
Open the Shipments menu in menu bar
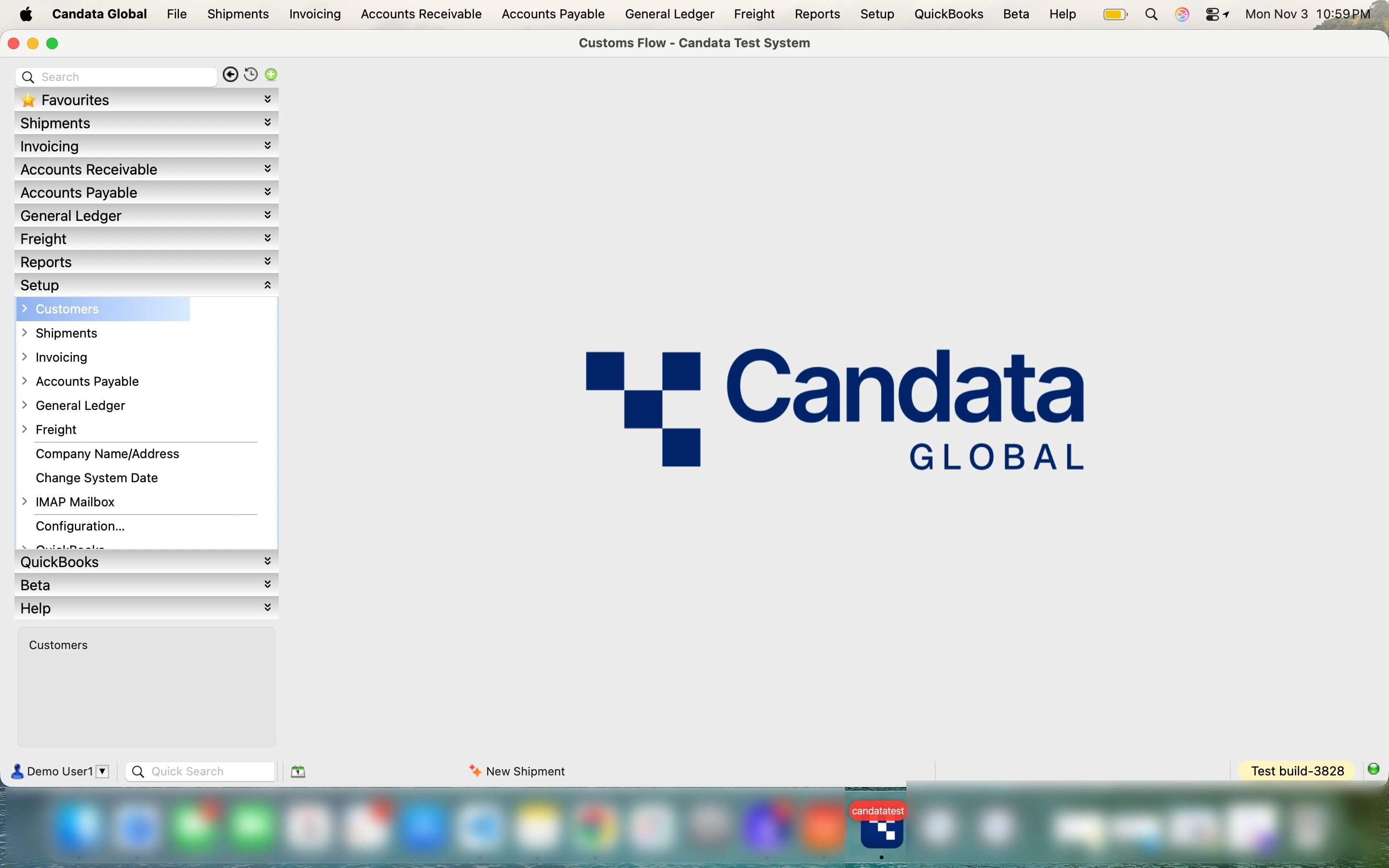[238, 14]
